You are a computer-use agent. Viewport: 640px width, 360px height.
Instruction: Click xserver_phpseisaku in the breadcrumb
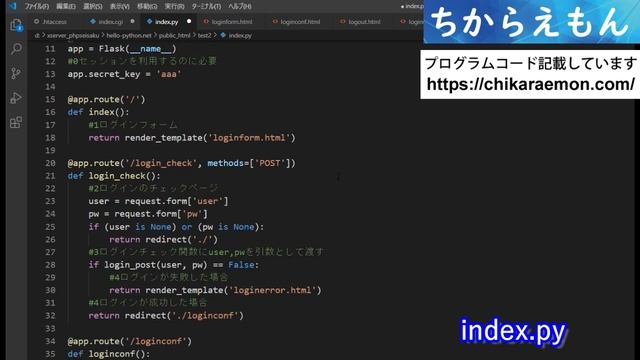click(73, 36)
